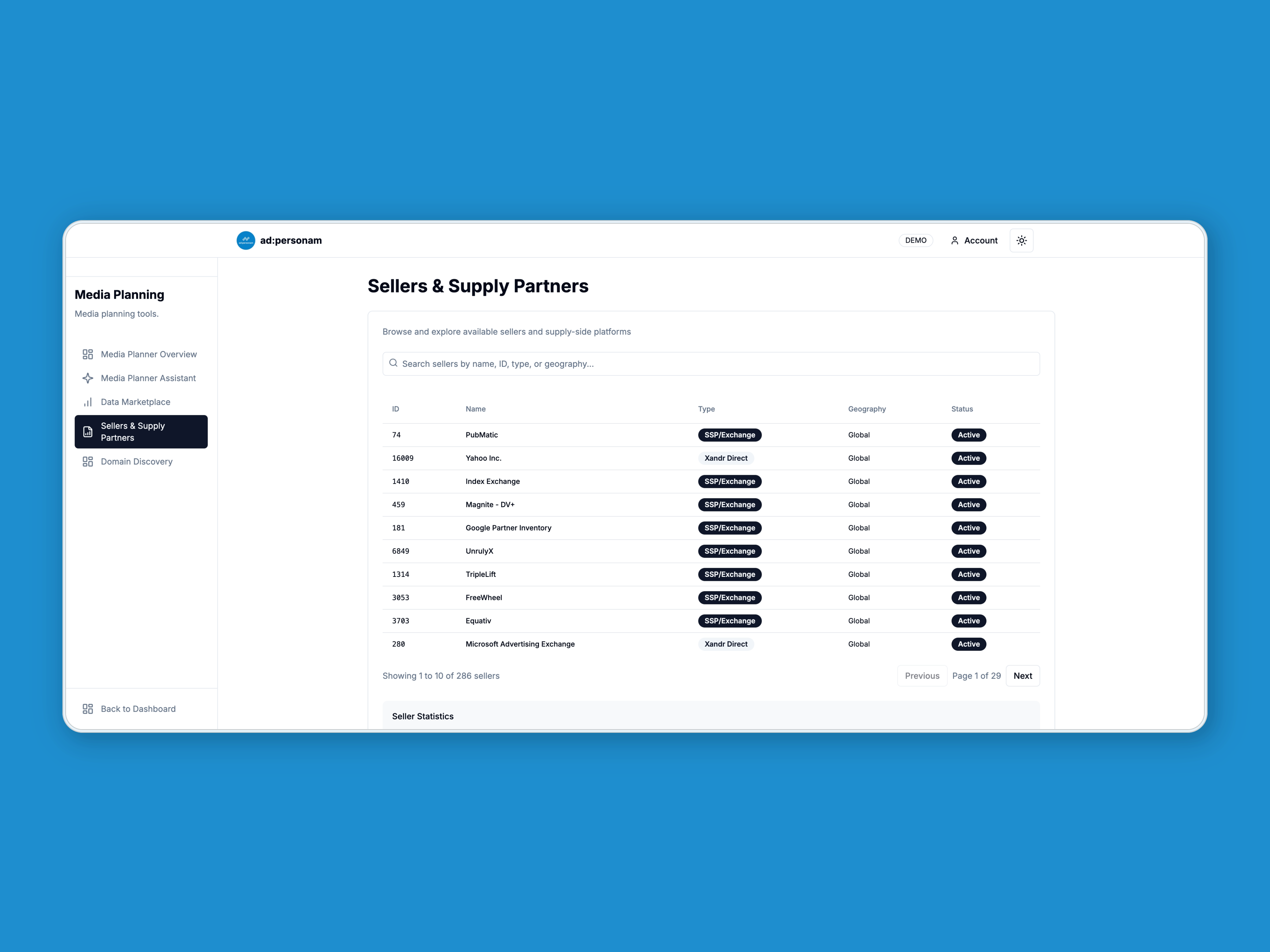The image size is (1270, 952).
Task: Click SSP/Exchange badge in TripleLift row
Action: click(730, 574)
